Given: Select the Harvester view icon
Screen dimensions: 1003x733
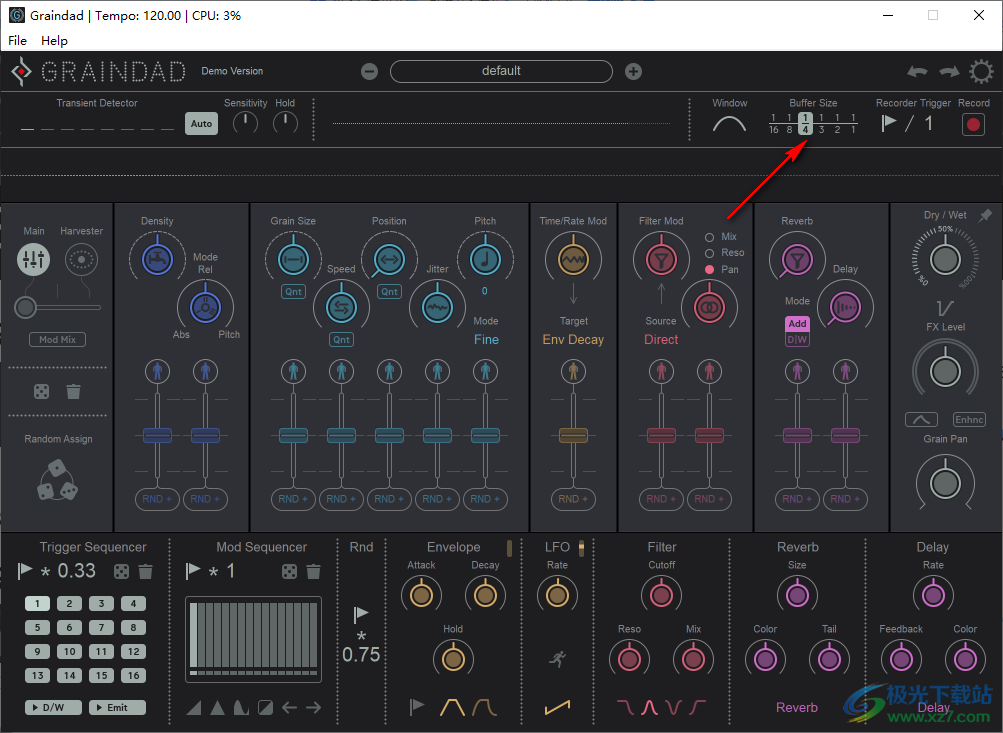Looking at the screenshot, I should coord(81,260).
